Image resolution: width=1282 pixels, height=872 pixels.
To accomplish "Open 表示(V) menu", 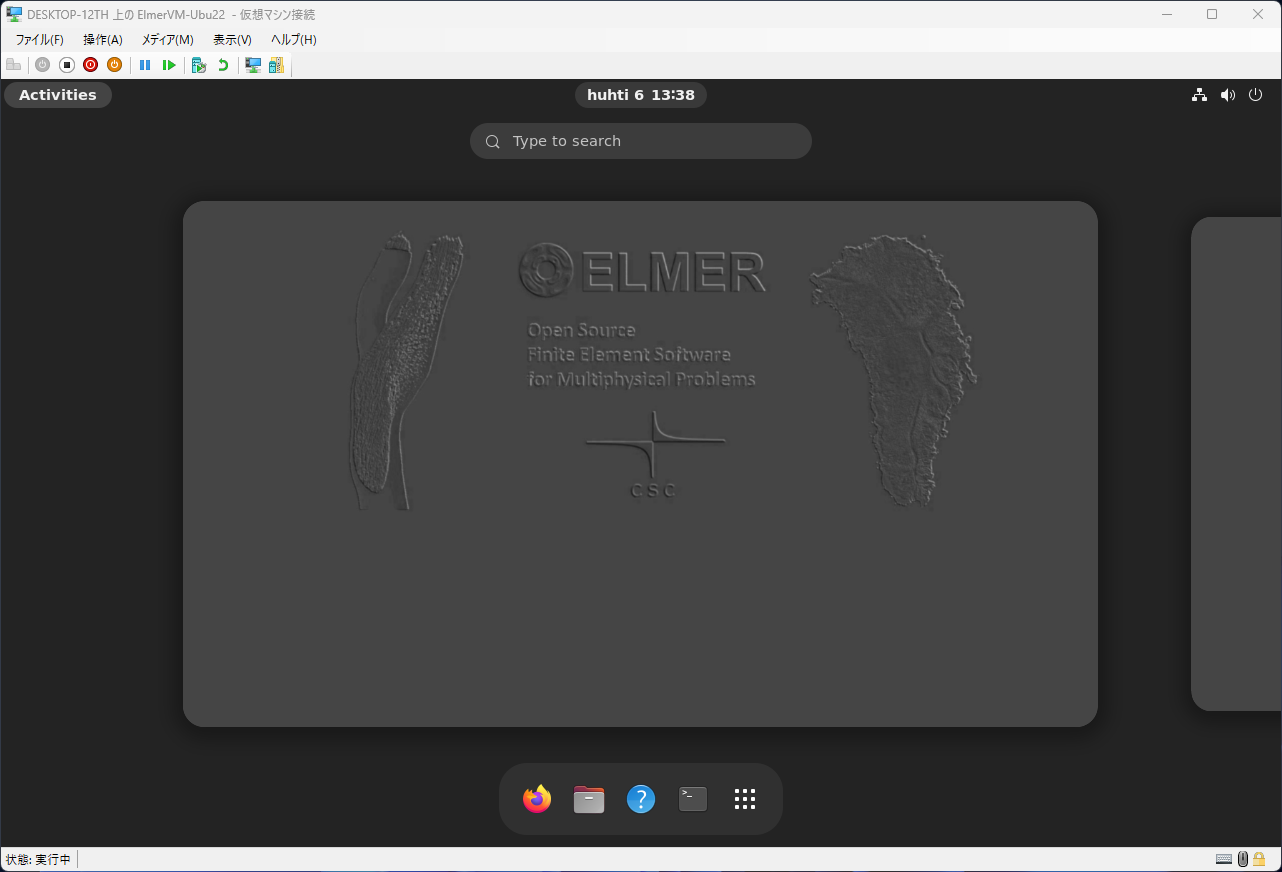I will (x=232, y=40).
